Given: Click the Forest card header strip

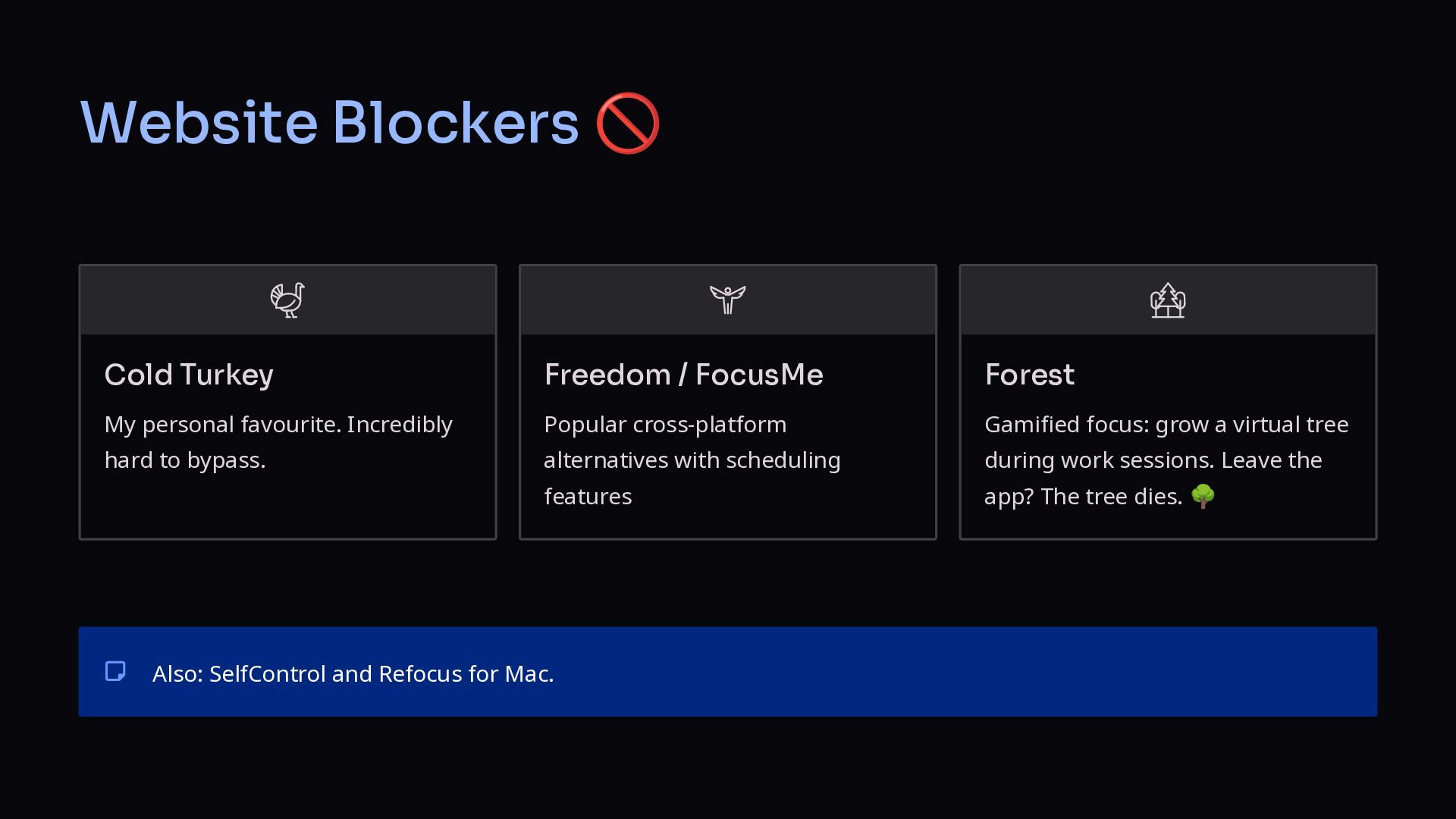Looking at the screenshot, I should pos(1168,300).
